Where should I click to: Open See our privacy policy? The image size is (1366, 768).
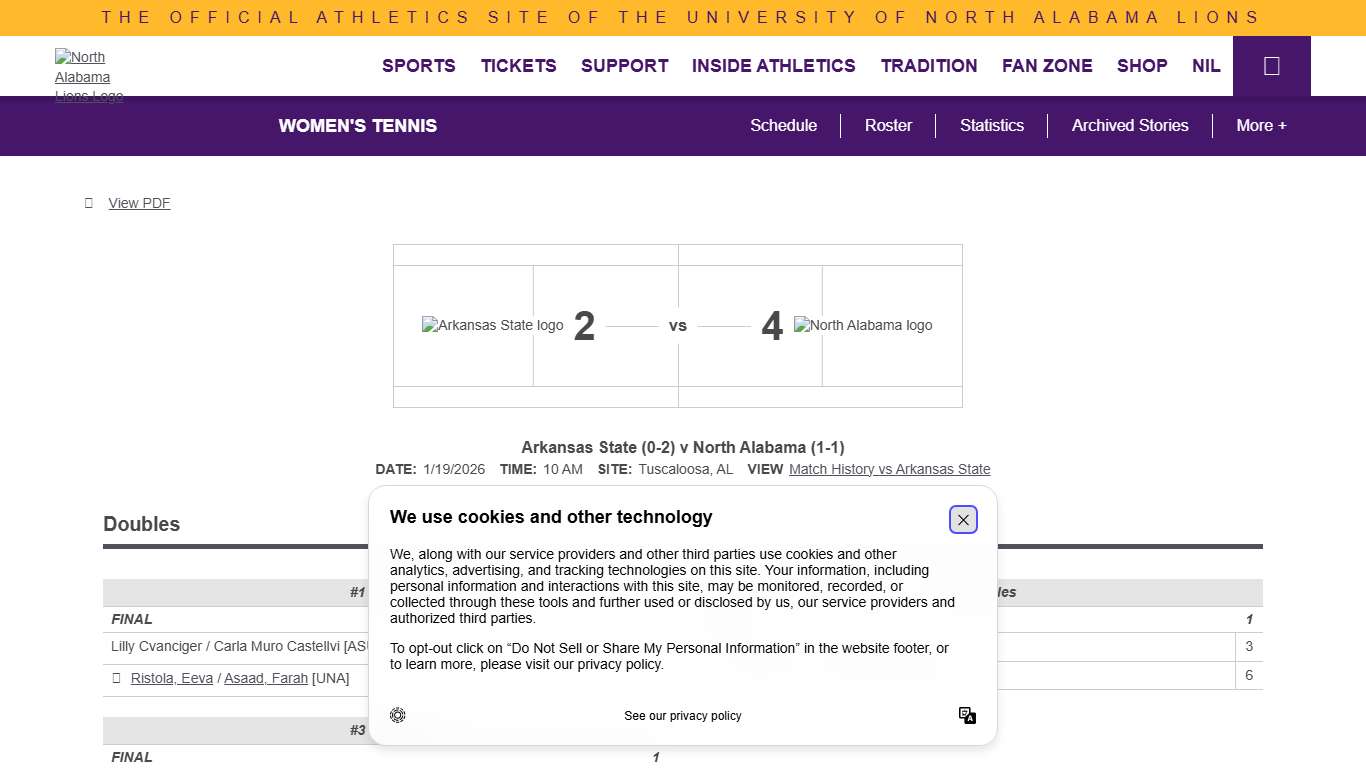coord(682,715)
